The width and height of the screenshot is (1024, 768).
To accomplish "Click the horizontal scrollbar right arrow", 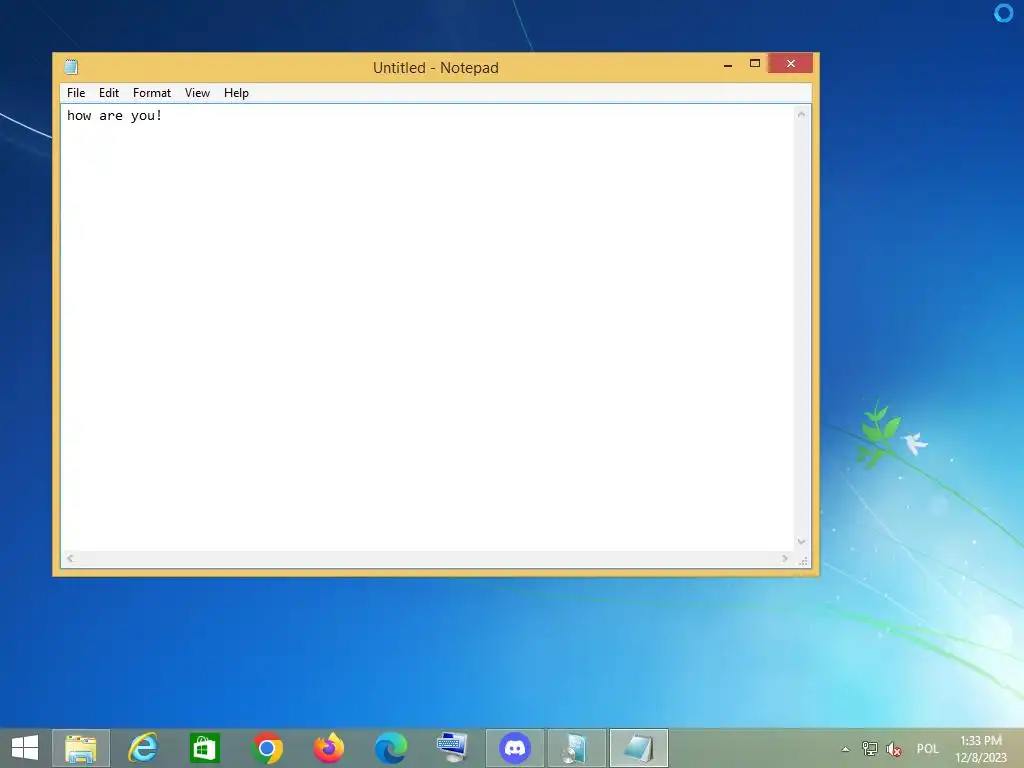I will coord(784,558).
